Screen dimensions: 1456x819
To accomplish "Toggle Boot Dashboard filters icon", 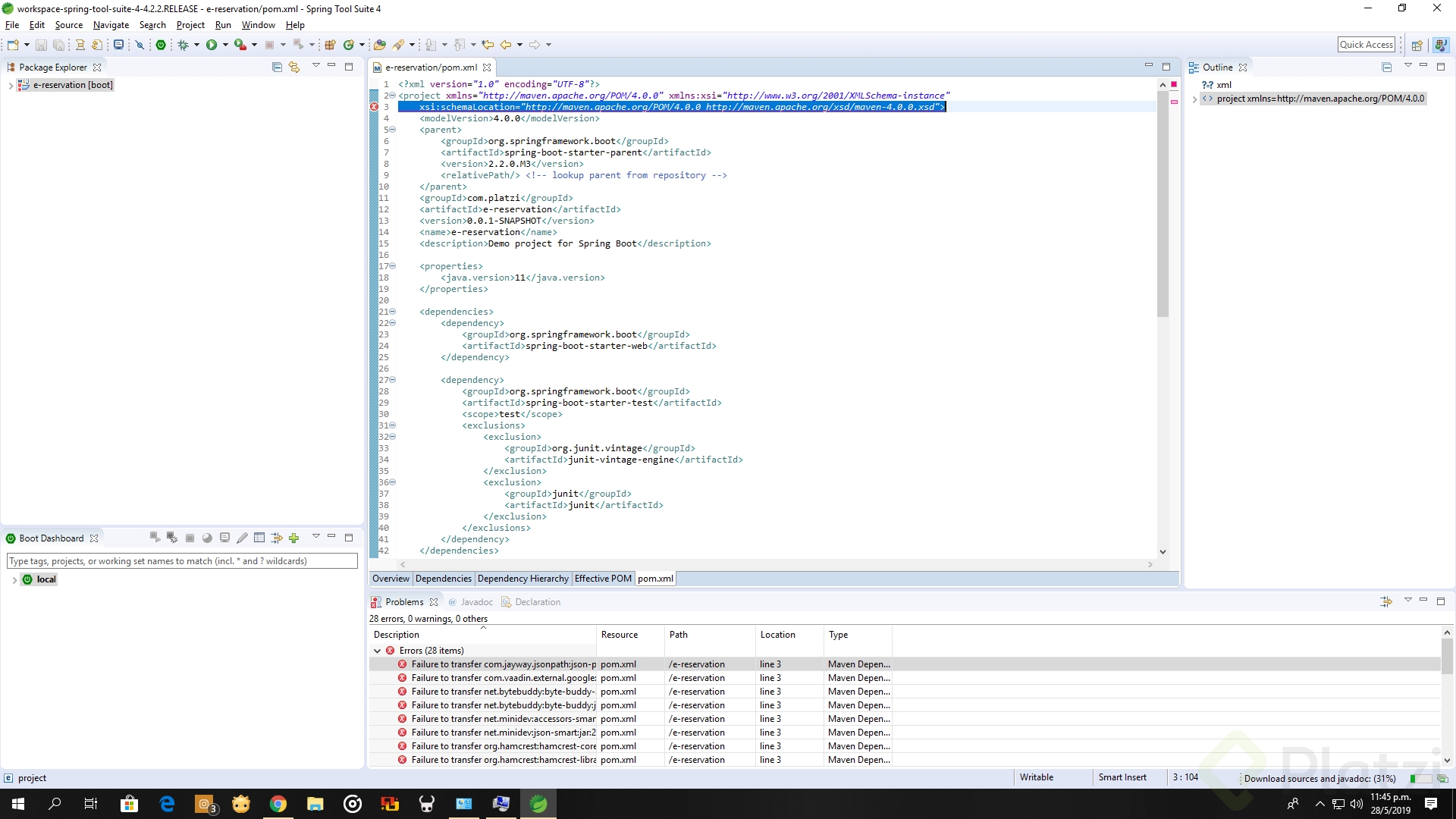I will pos(276,538).
